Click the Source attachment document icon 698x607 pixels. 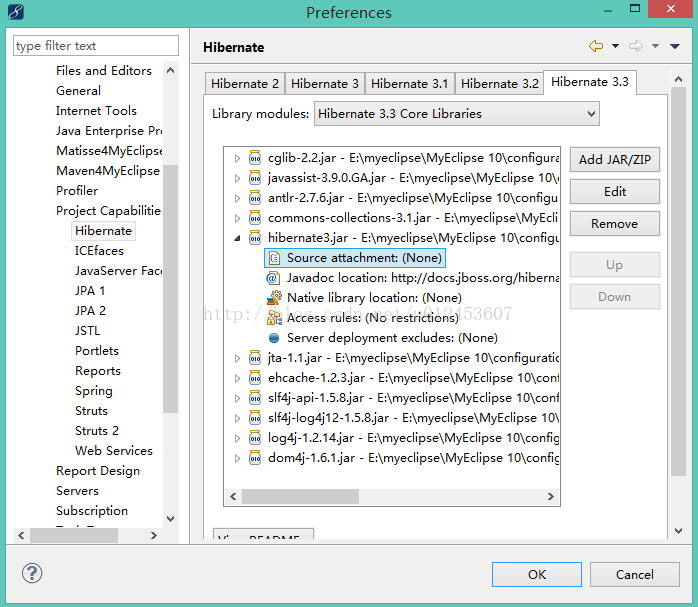coord(274,258)
